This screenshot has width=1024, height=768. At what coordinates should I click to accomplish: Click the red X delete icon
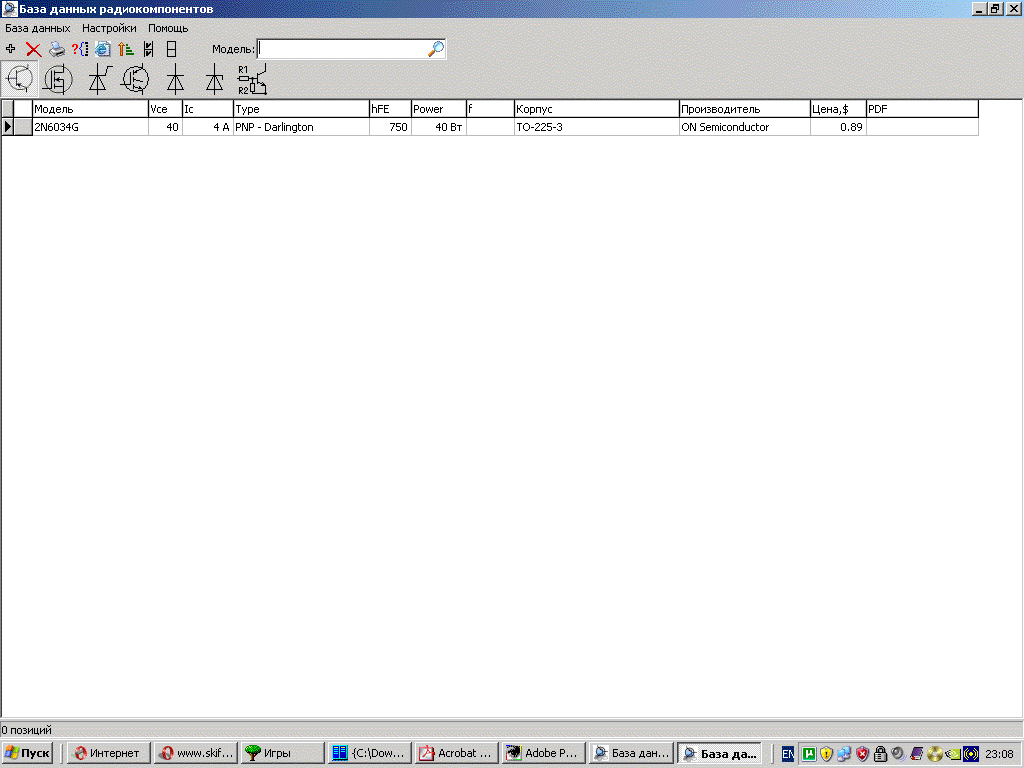coord(33,49)
